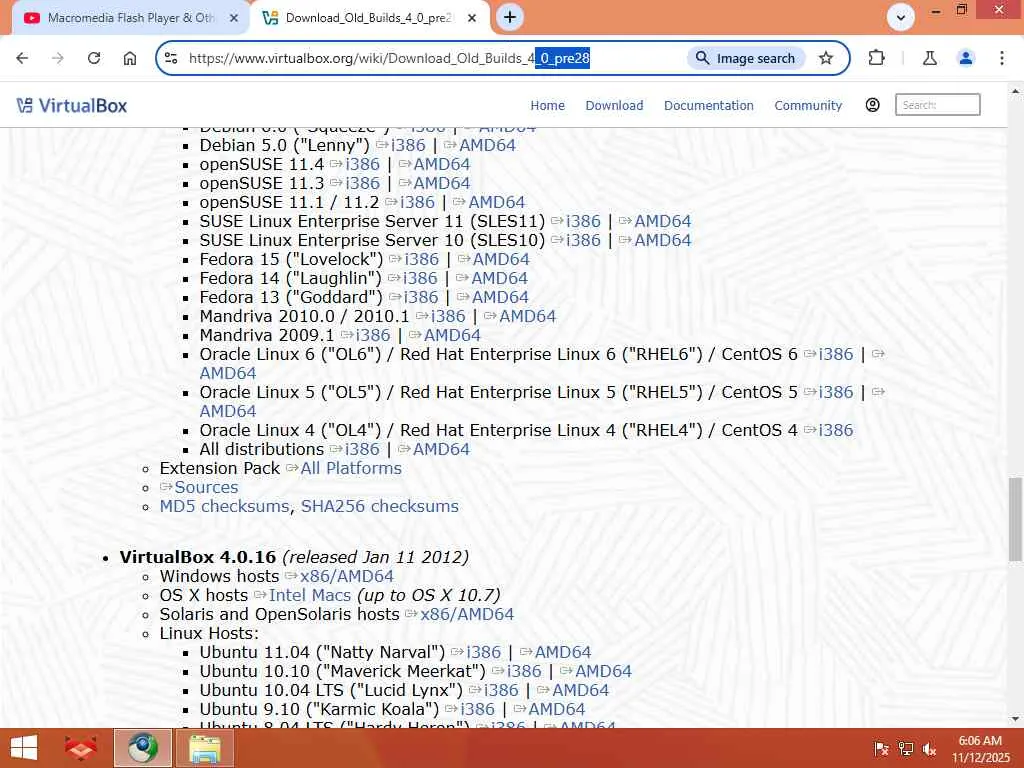Open the red taskbar app icon
Screen dimensions: 1024x768
tap(81, 748)
